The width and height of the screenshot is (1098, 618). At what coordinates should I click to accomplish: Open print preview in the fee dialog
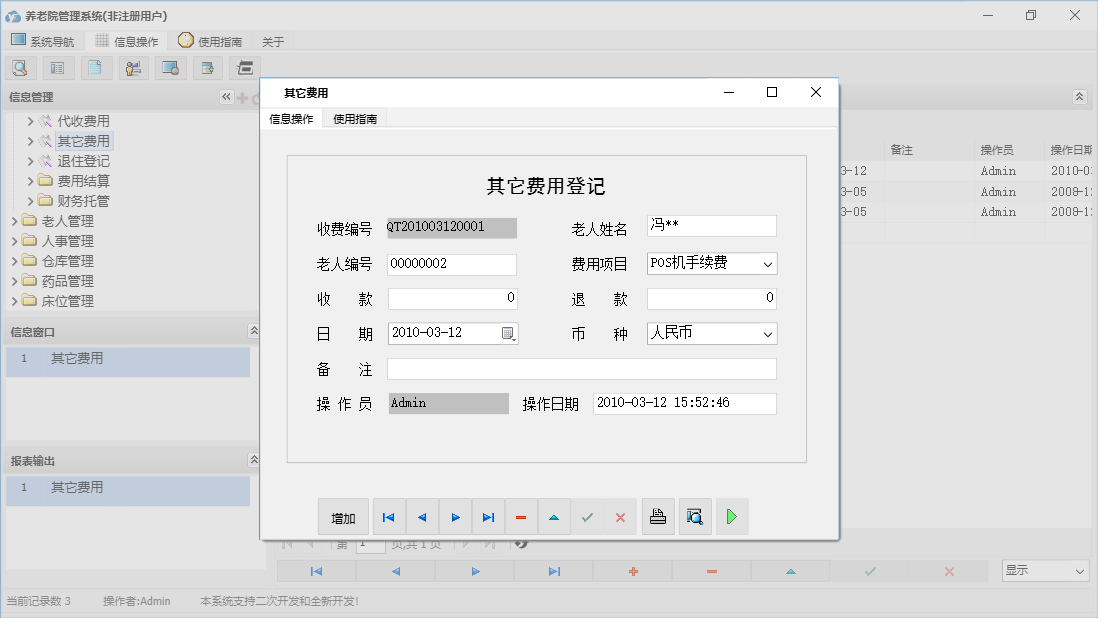(695, 516)
